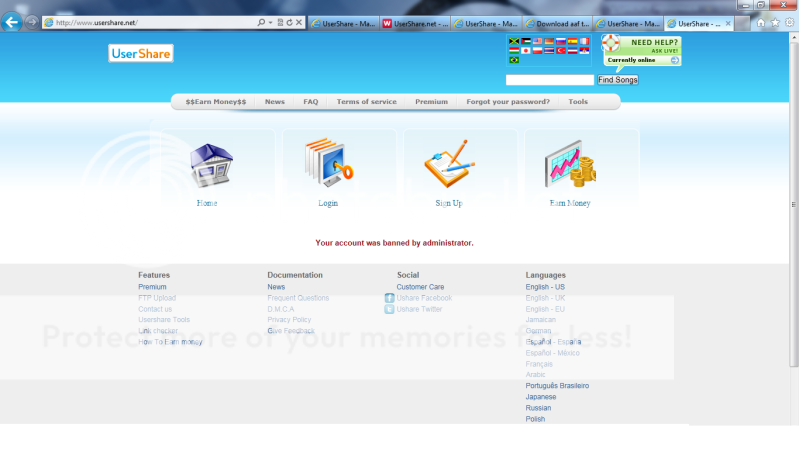Click the UserShare logo

click(x=141, y=53)
